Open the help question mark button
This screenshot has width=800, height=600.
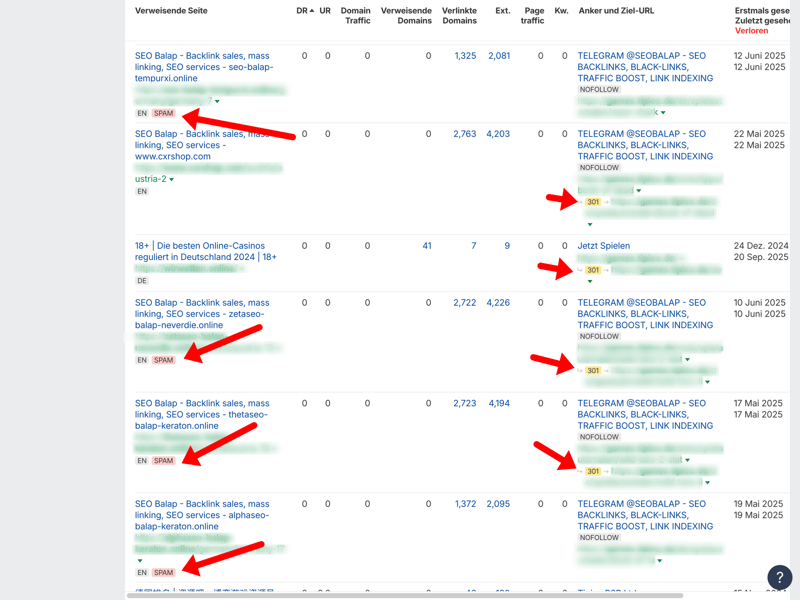[779, 577]
